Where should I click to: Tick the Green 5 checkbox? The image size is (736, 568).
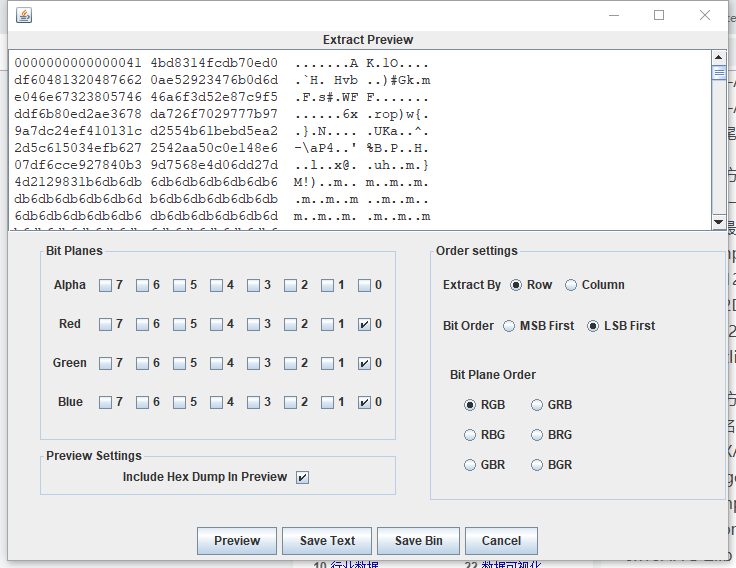click(x=179, y=363)
